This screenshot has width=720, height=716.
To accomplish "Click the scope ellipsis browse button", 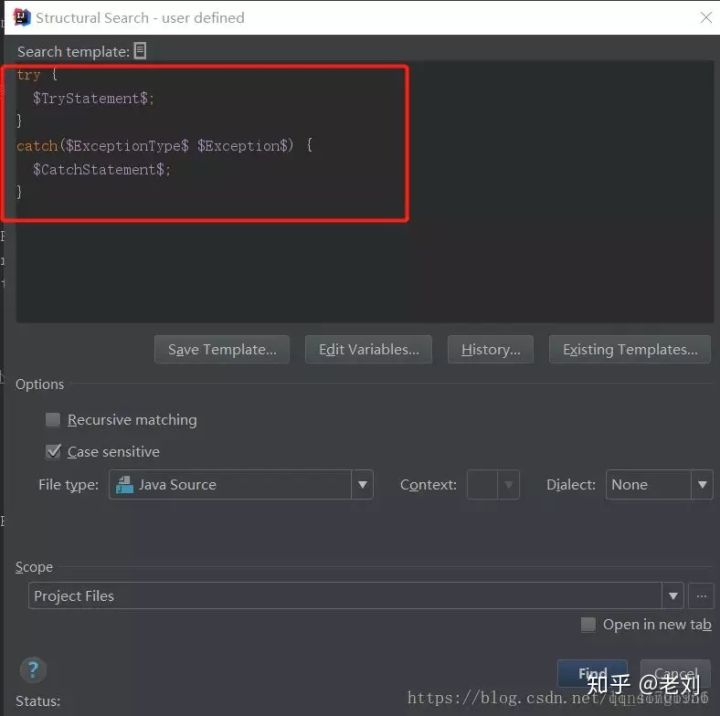I will tap(701, 596).
